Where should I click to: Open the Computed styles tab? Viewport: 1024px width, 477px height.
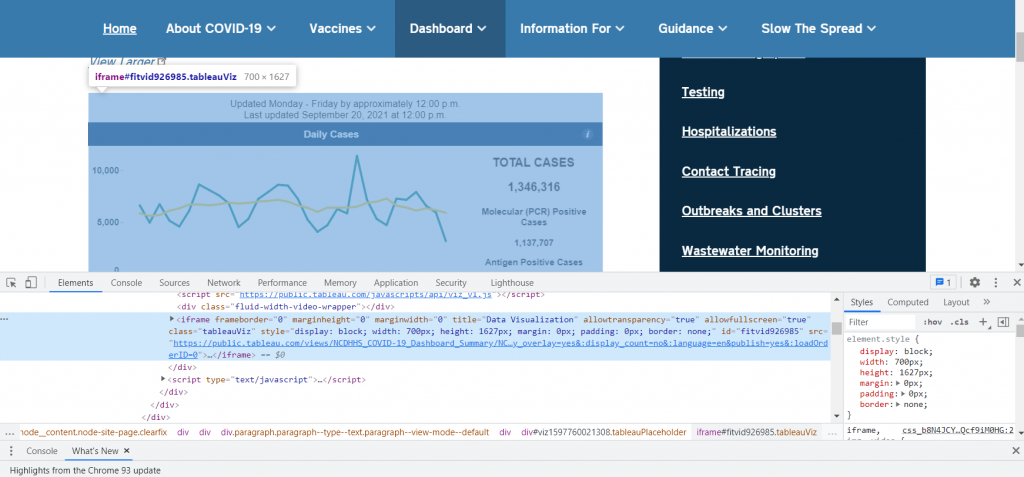click(x=908, y=302)
